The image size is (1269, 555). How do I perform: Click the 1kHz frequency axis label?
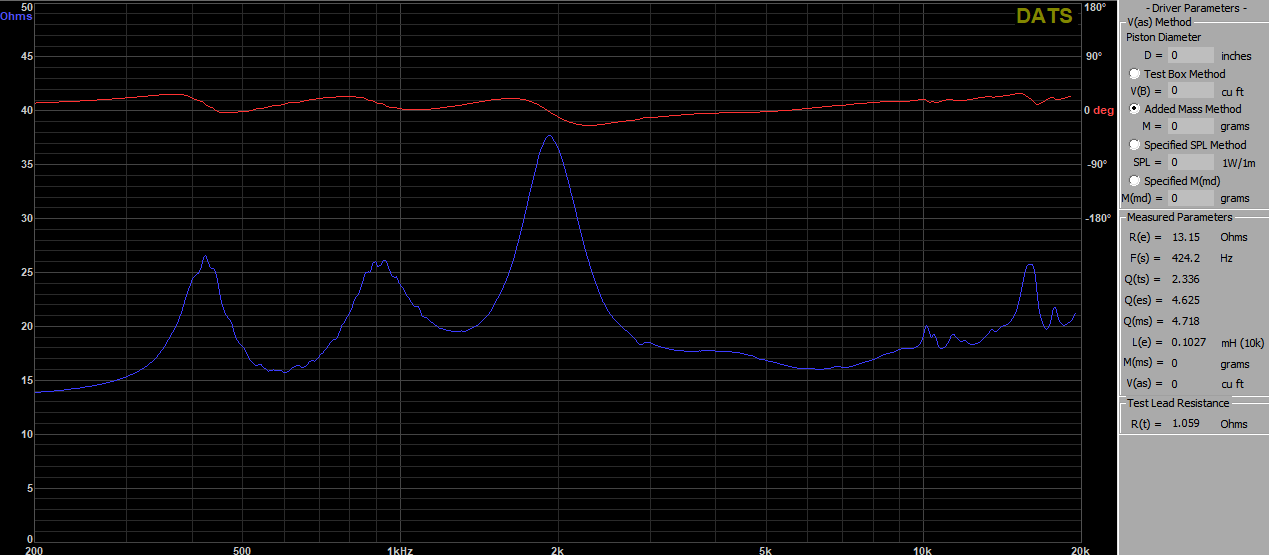(399, 549)
